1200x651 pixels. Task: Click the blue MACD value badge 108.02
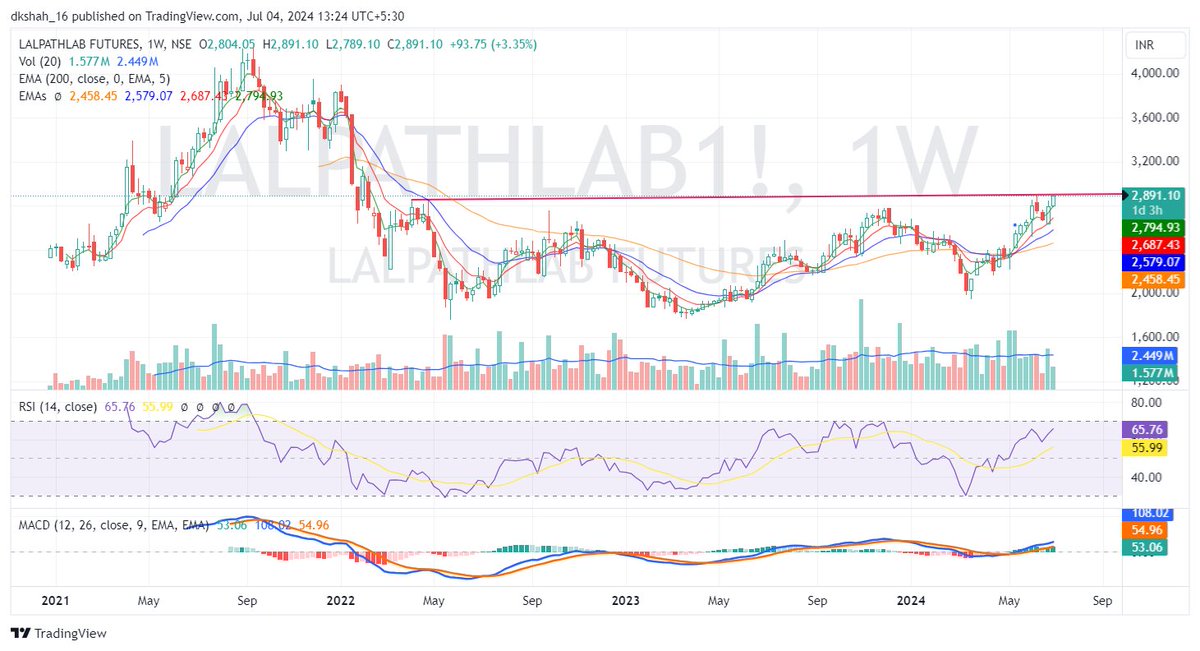pos(1152,512)
